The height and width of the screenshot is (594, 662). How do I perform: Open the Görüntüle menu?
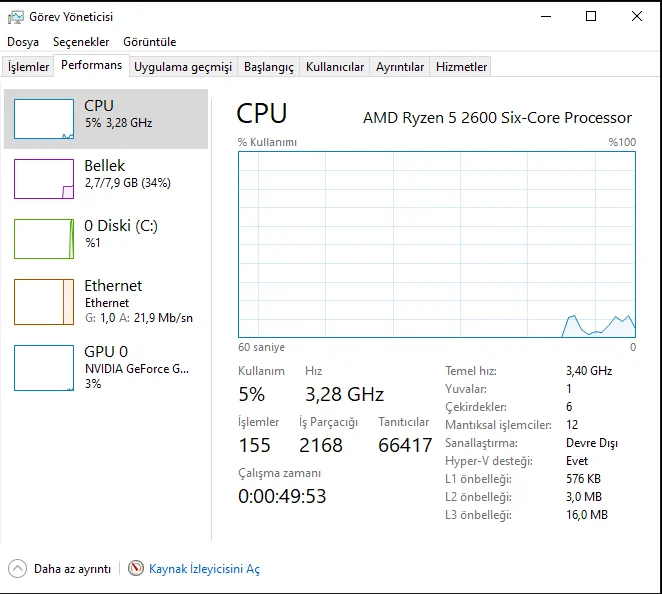(149, 42)
